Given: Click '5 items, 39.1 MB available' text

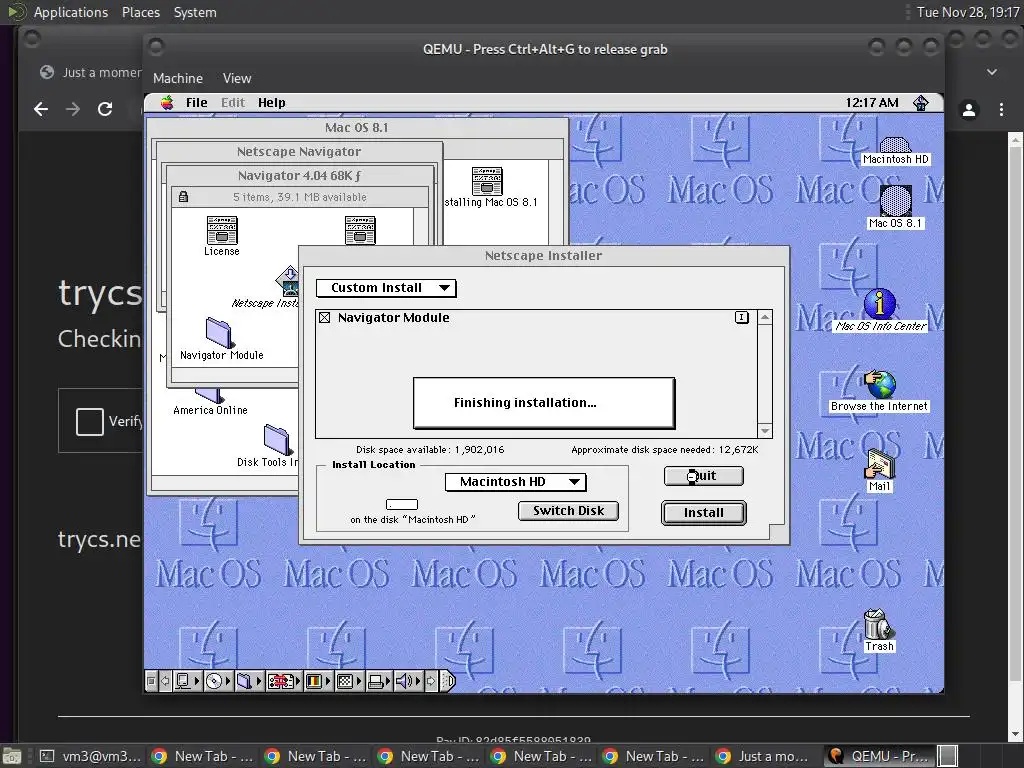Looking at the screenshot, I should tap(300, 197).
